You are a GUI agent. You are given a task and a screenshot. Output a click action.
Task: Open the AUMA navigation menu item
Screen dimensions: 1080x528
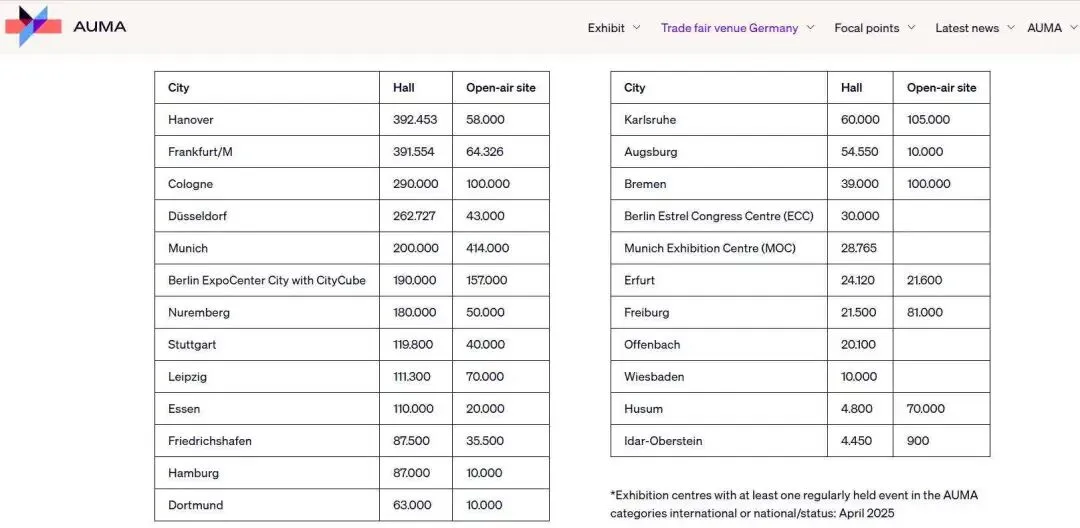pos(1044,28)
